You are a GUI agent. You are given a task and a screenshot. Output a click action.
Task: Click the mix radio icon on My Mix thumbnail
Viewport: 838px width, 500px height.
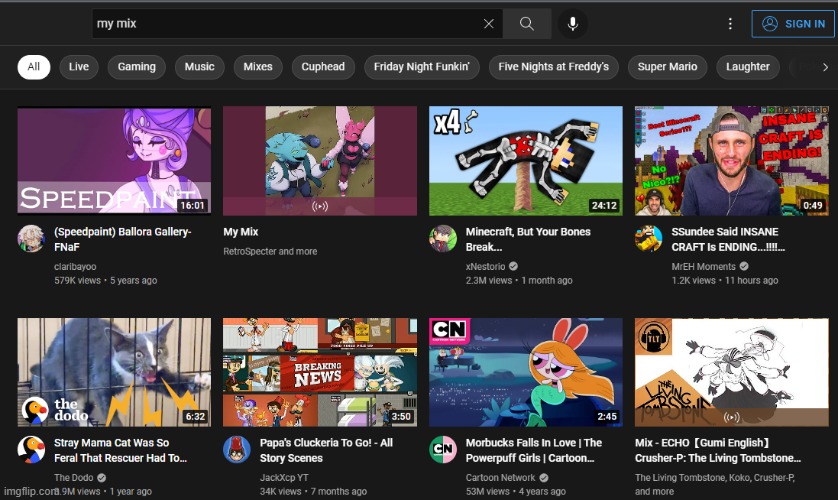point(320,206)
